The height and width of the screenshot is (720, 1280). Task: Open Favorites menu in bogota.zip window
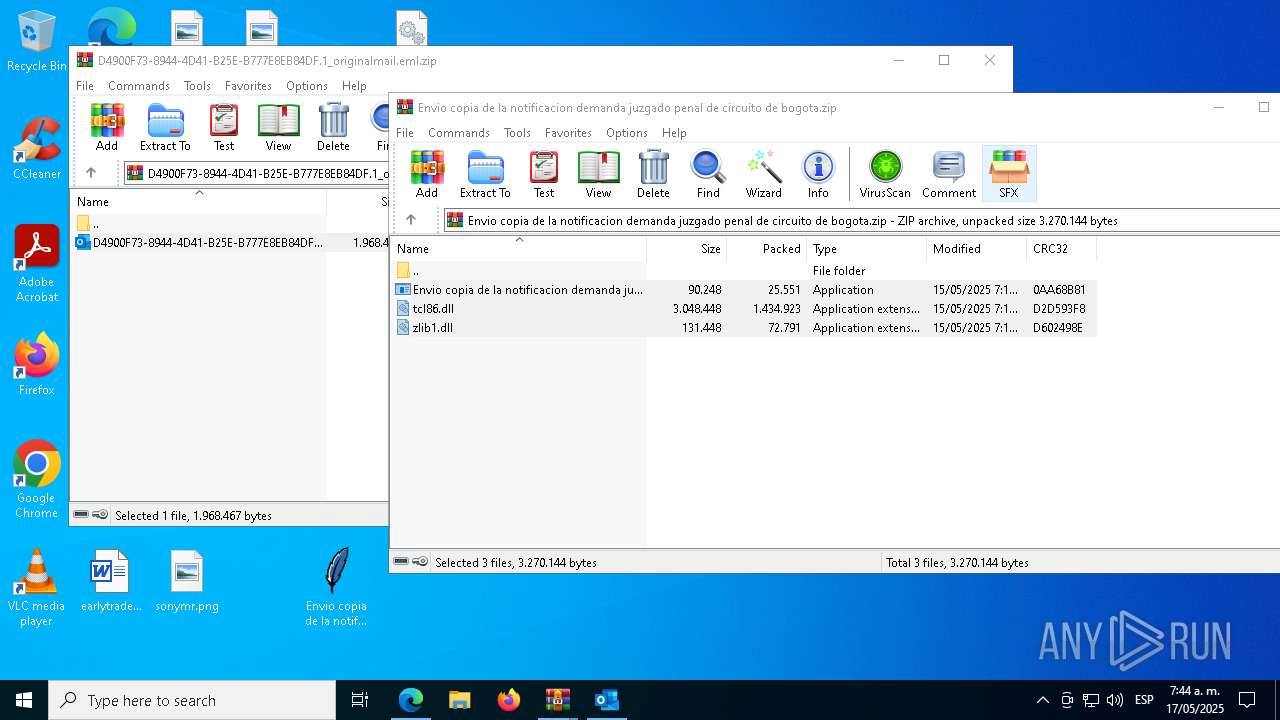568,133
